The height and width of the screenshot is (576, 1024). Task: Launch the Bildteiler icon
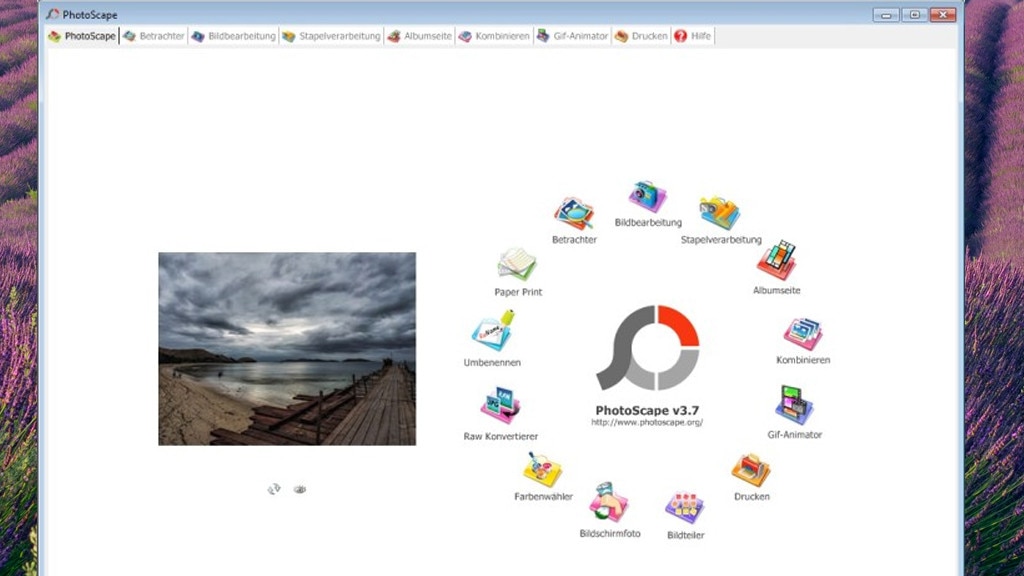coord(685,508)
